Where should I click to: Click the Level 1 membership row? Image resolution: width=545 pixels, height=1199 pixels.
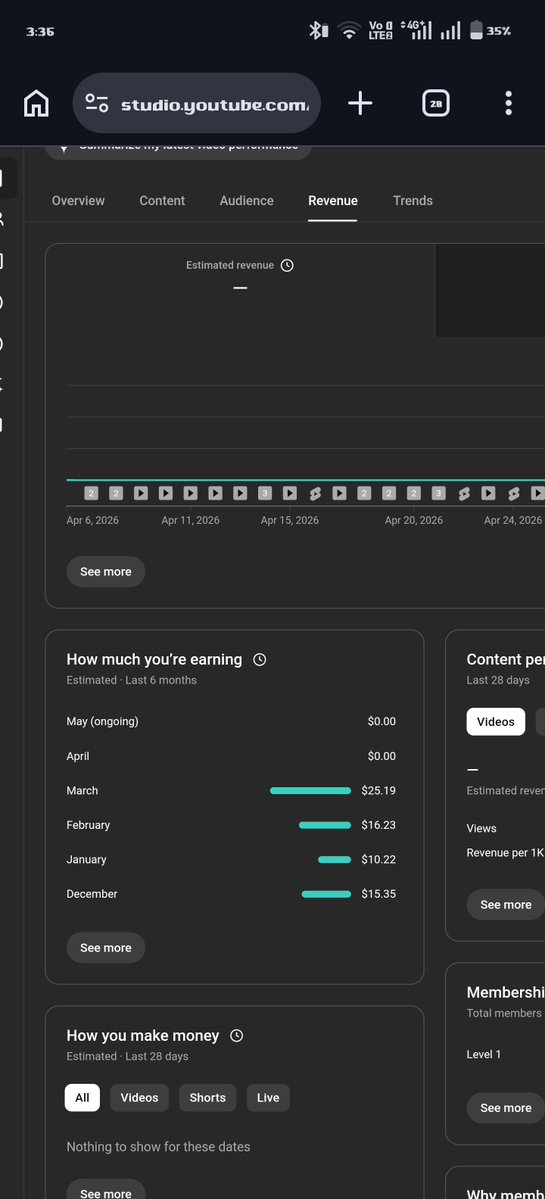pos(505,1054)
